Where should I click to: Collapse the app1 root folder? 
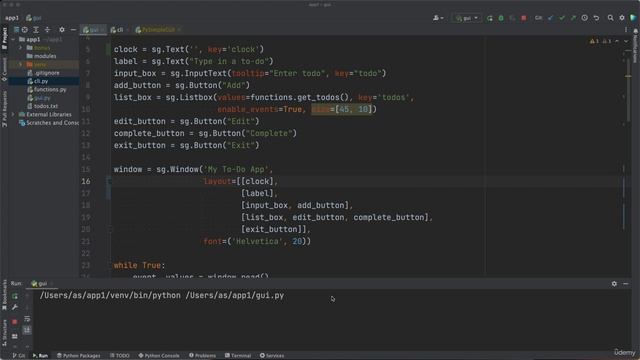pyautogui.click(x=13, y=40)
